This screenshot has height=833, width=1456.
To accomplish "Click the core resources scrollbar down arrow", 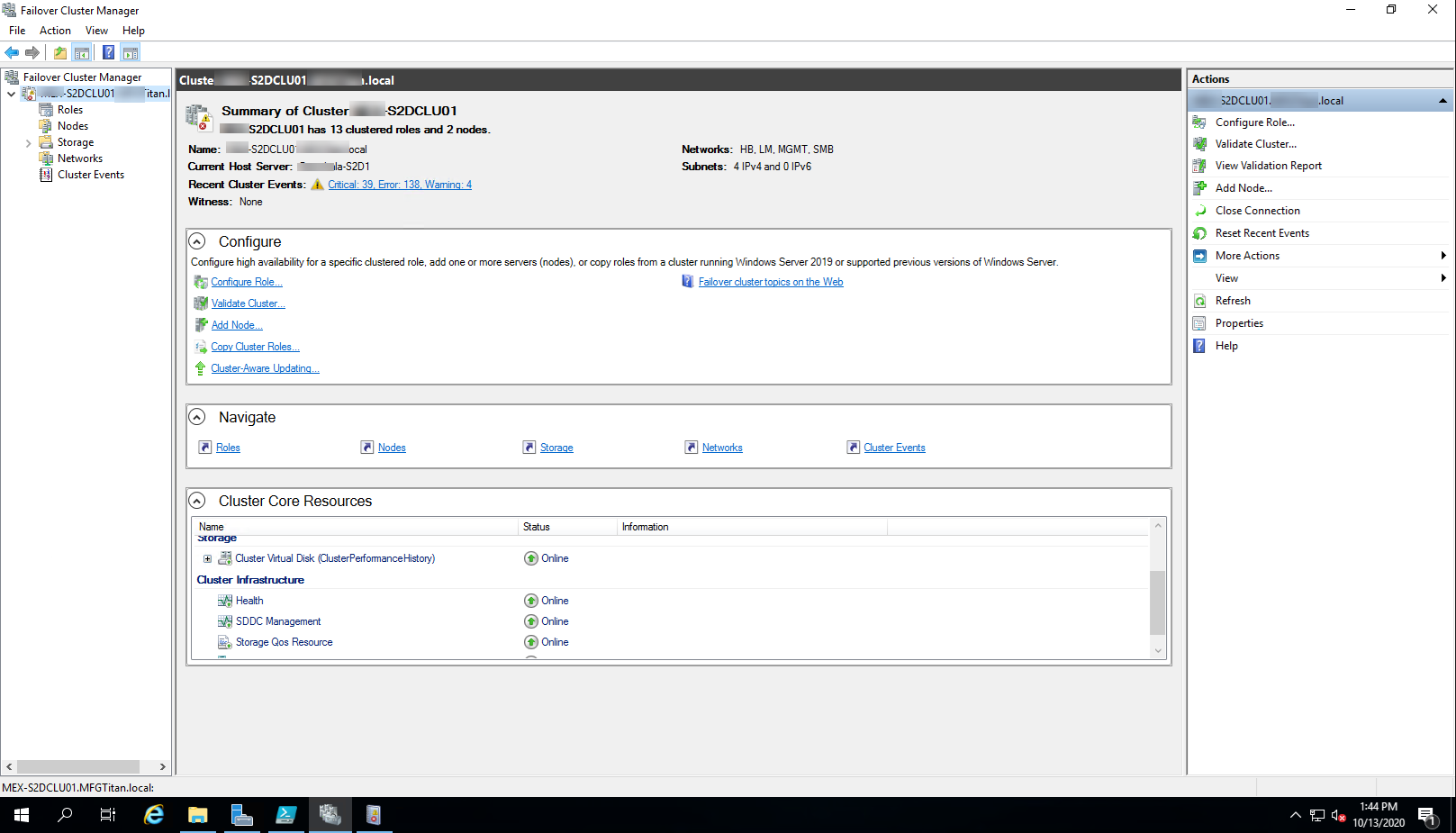I will pyautogui.click(x=1158, y=651).
